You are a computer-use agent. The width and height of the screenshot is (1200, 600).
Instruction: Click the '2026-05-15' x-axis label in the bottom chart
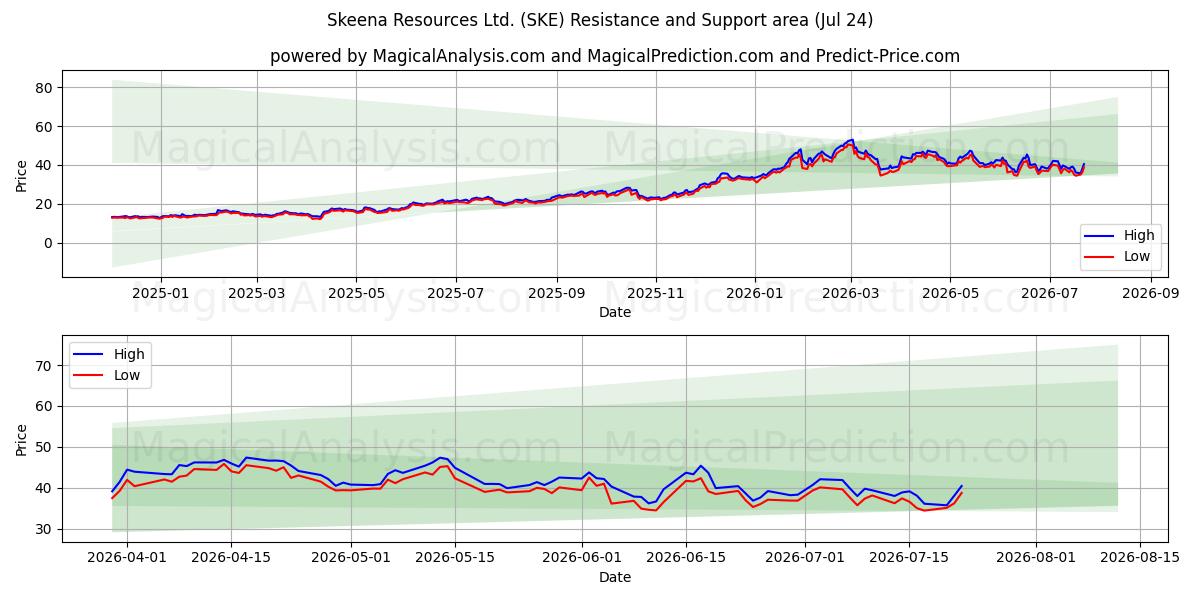[455, 559]
